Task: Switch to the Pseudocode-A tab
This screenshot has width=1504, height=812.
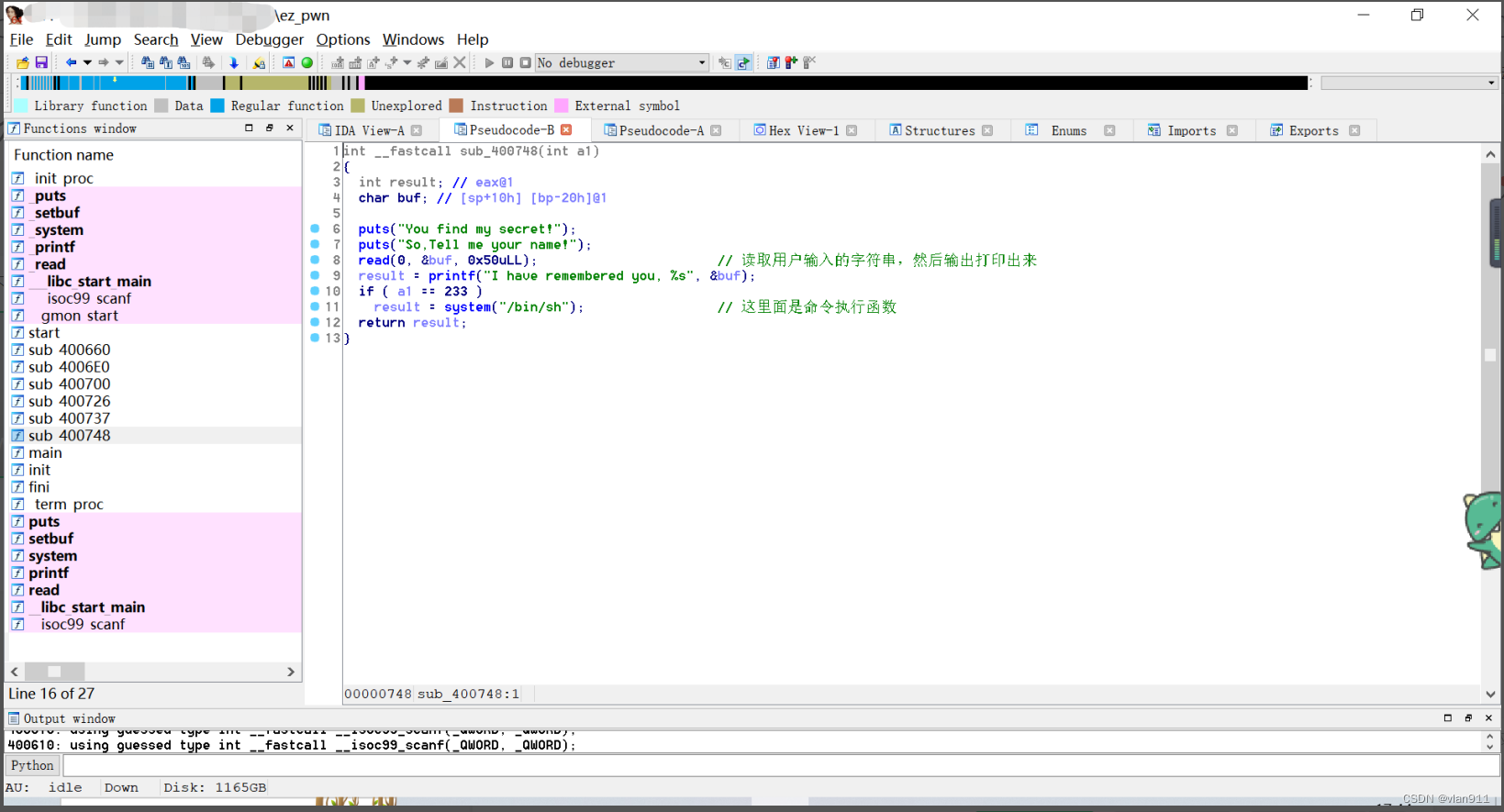Action: (x=662, y=130)
